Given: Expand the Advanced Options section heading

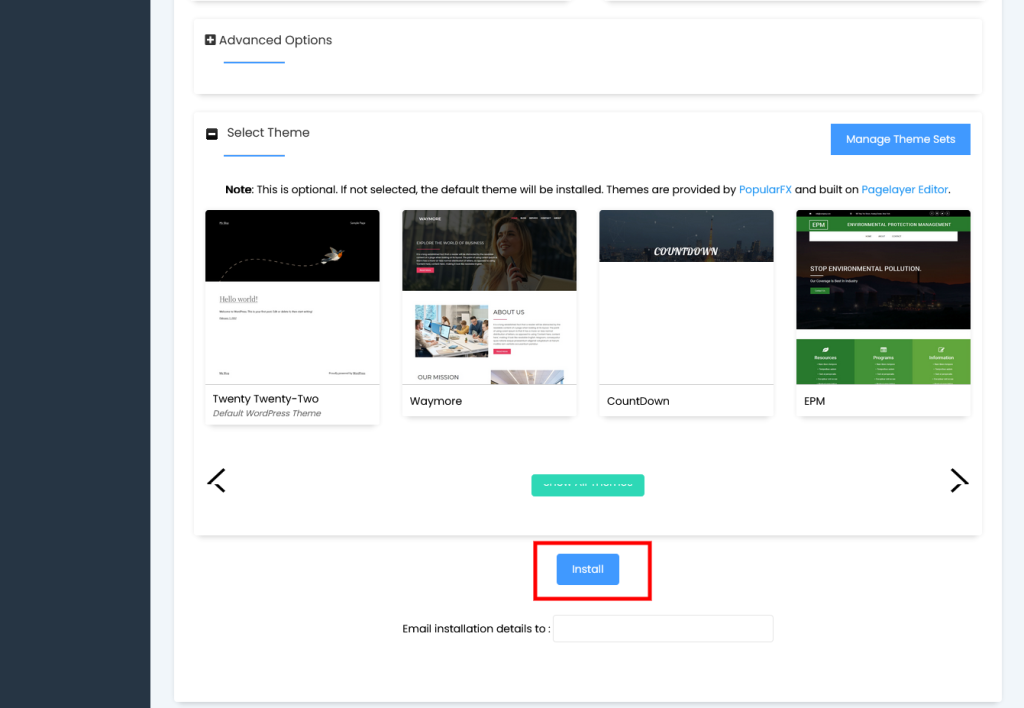Looking at the screenshot, I should pyautogui.click(x=275, y=40).
